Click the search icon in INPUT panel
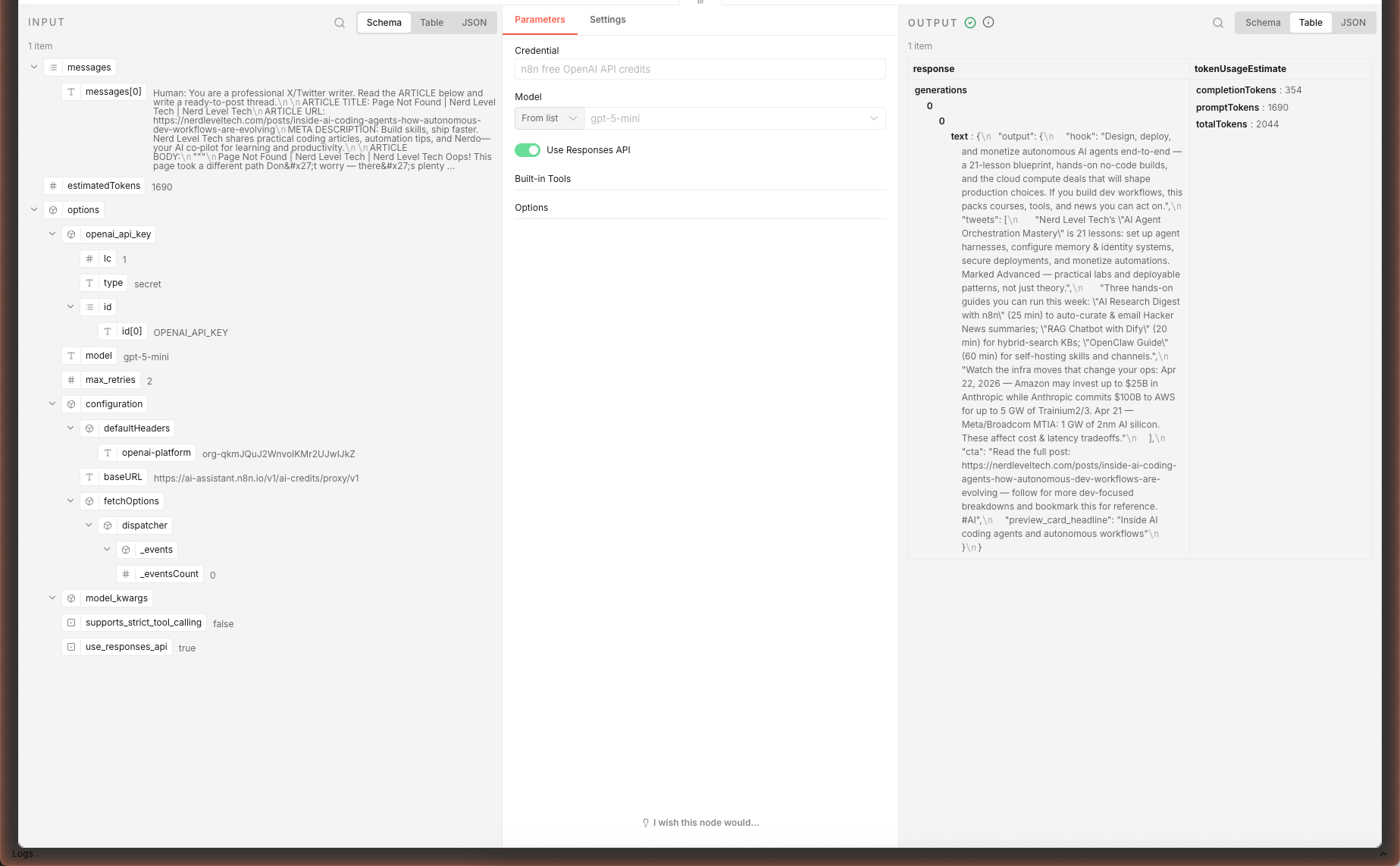1400x866 pixels. click(340, 23)
